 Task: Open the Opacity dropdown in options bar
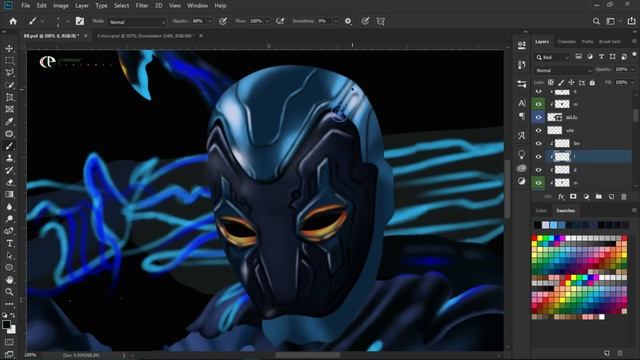pyautogui.click(x=210, y=21)
